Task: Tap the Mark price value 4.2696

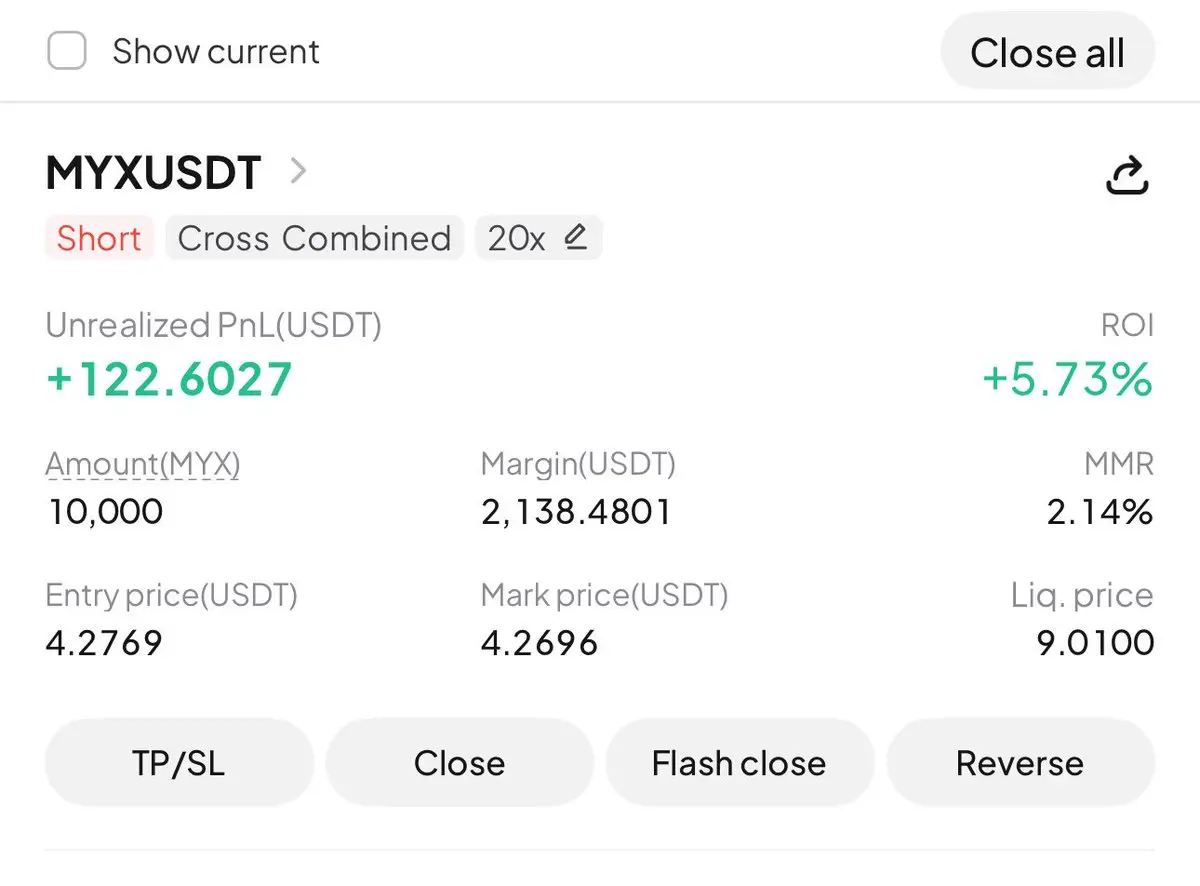Action: pos(539,642)
